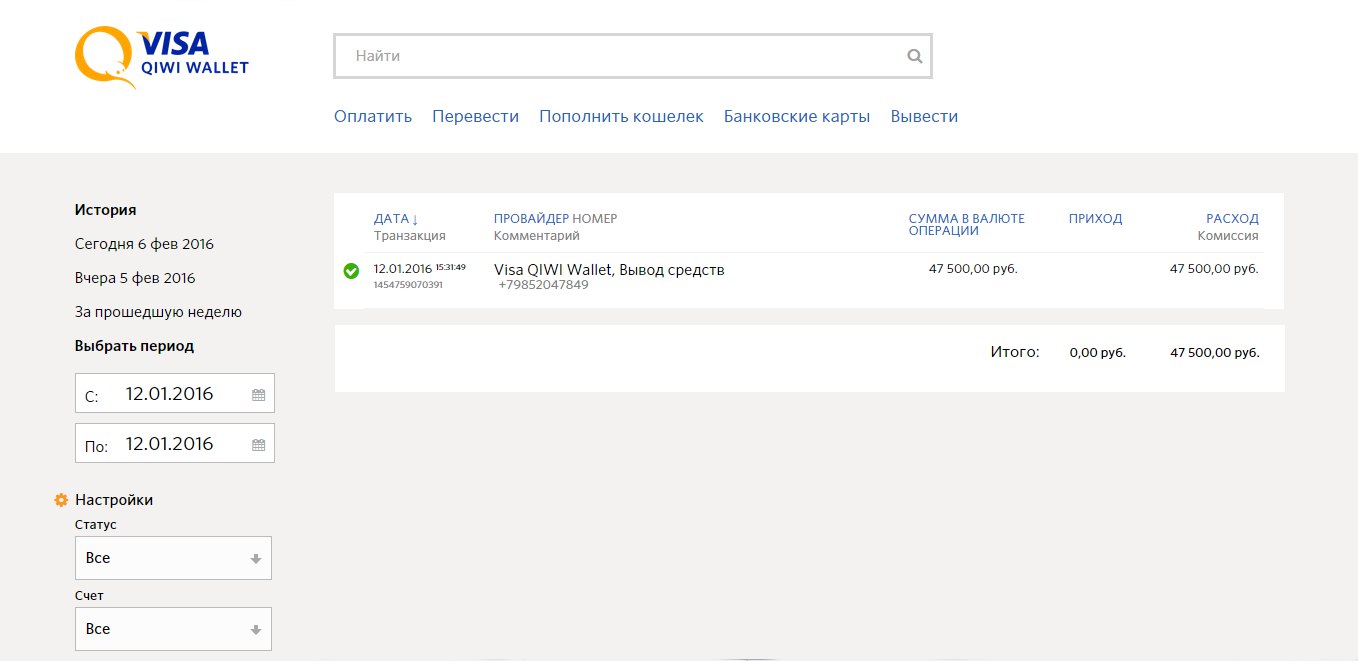The width and height of the screenshot is (1358, 661).
Task: Click the transaction time 15:31:49
Action: tap(450, 267)
